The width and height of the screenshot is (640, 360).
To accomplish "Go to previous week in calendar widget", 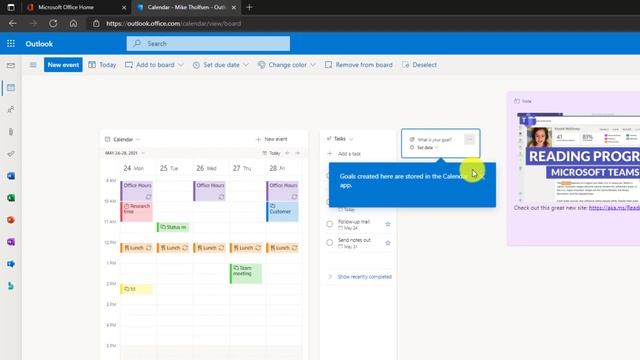I will [x=288, y=153].
